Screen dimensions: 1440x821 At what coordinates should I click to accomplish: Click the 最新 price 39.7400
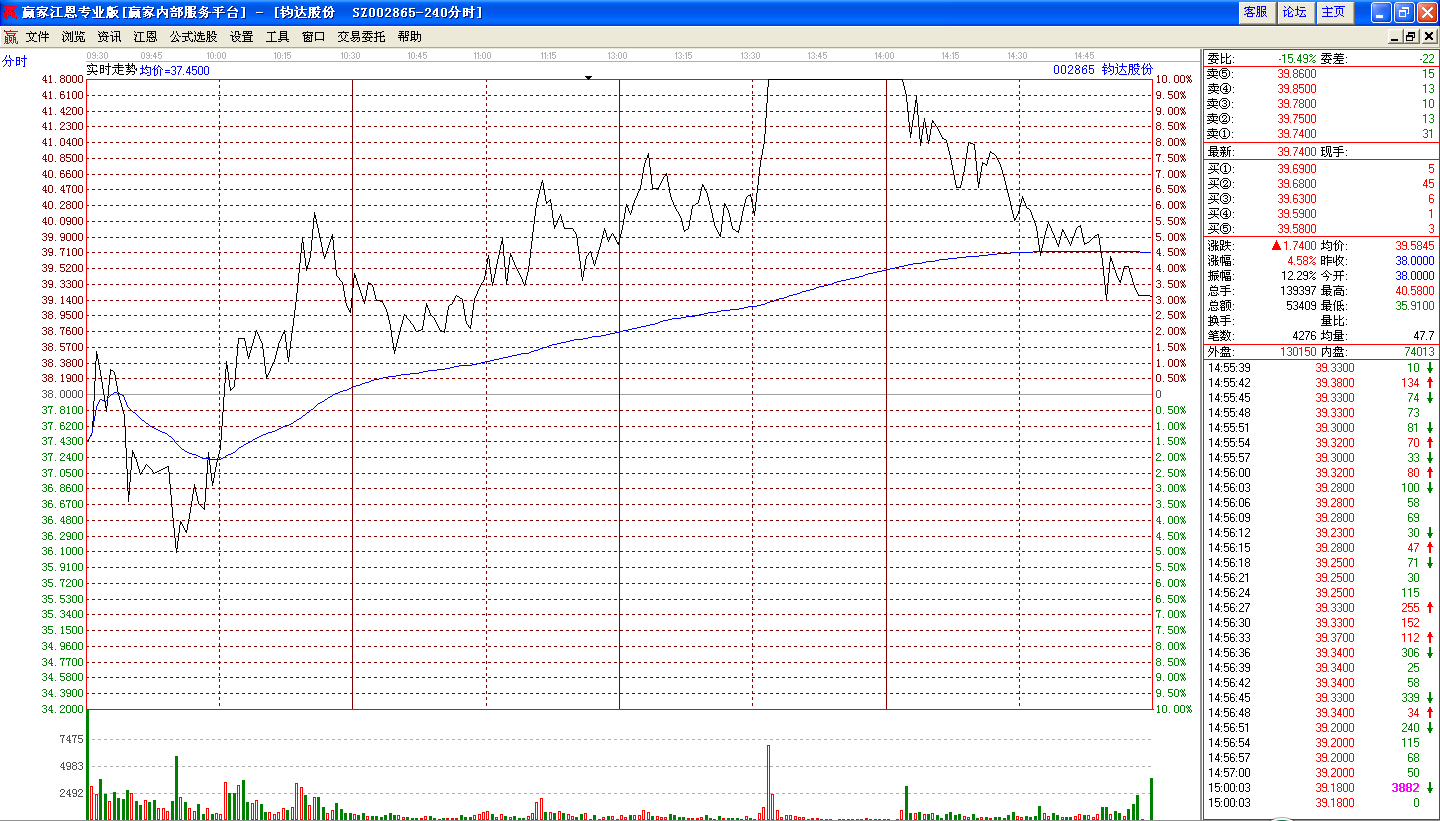pyautogui.click(x=1297, y=152)
